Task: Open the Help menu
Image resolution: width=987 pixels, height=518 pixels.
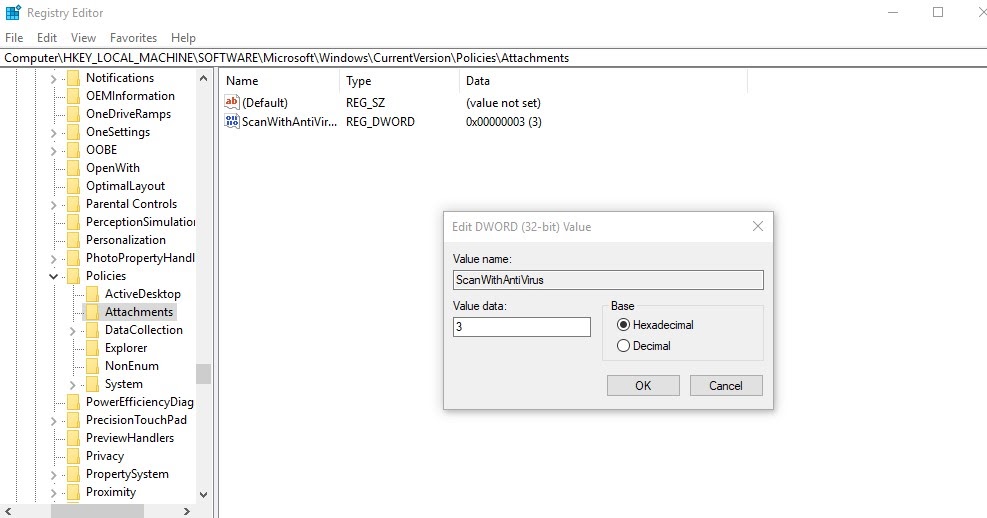Action: point(183,38)
